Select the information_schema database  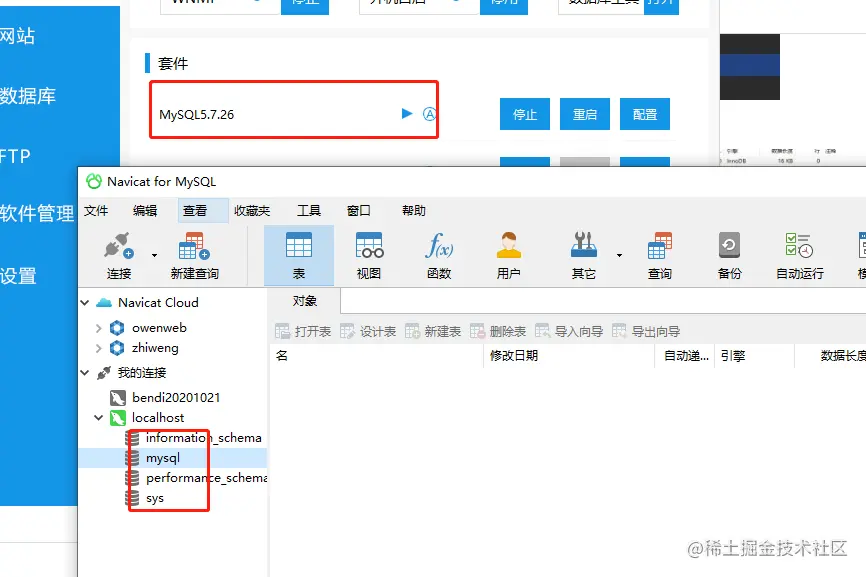203,438
